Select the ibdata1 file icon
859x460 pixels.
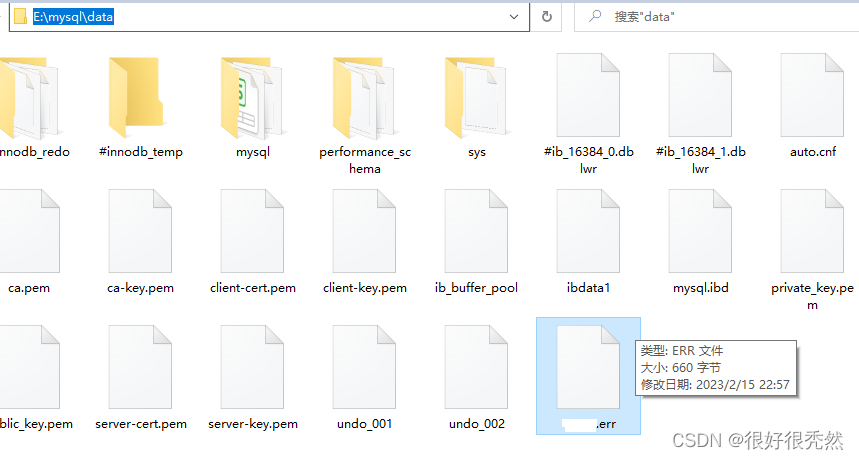[x=588, y=231]
